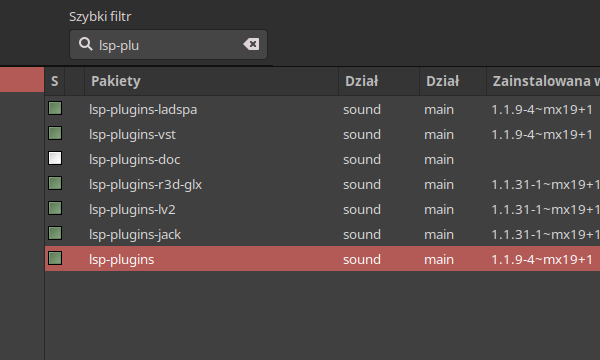Click status box of lsp-plugins-jack
The image size is (600, 360).
tap(55, 233)
